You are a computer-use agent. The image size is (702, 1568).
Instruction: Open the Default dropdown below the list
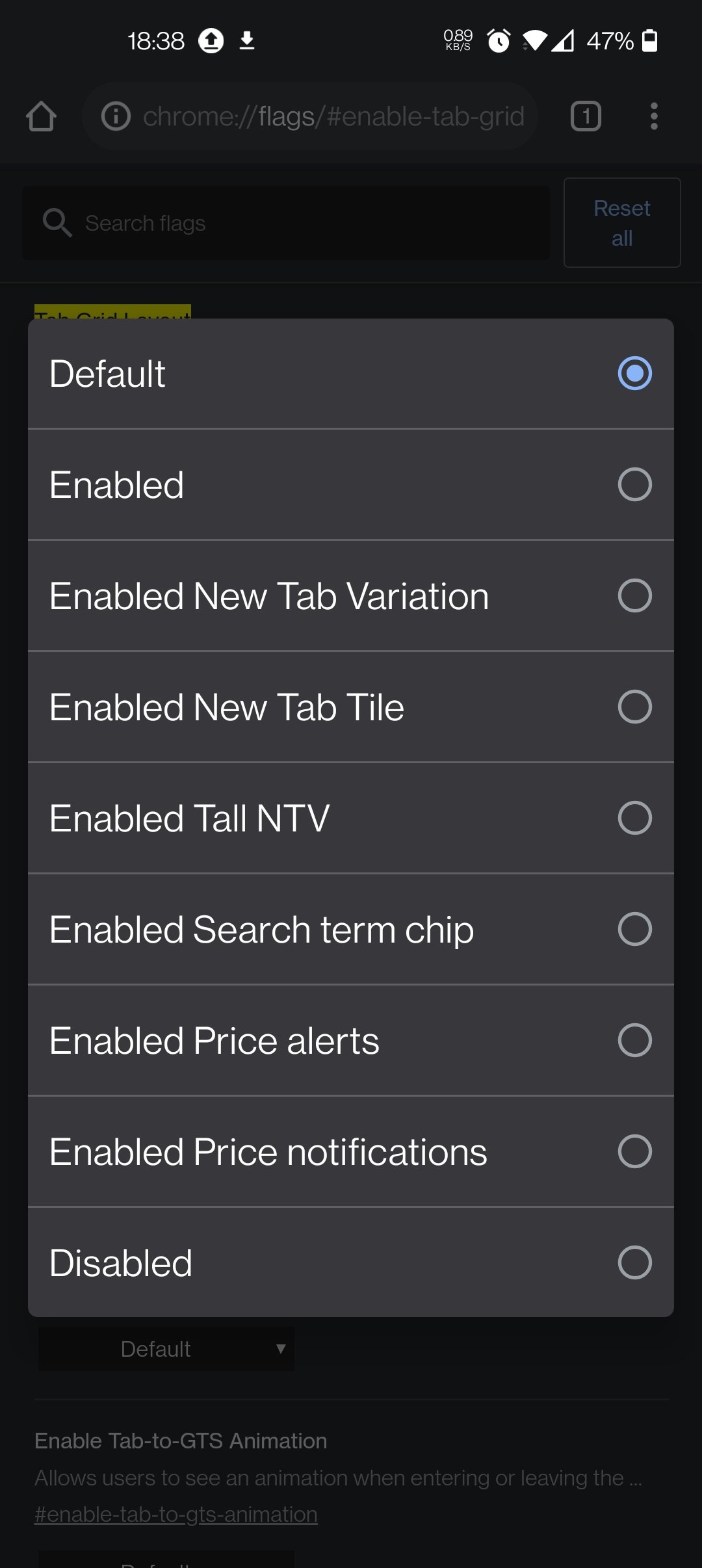pyautogui.click(x=166, y=1349)
